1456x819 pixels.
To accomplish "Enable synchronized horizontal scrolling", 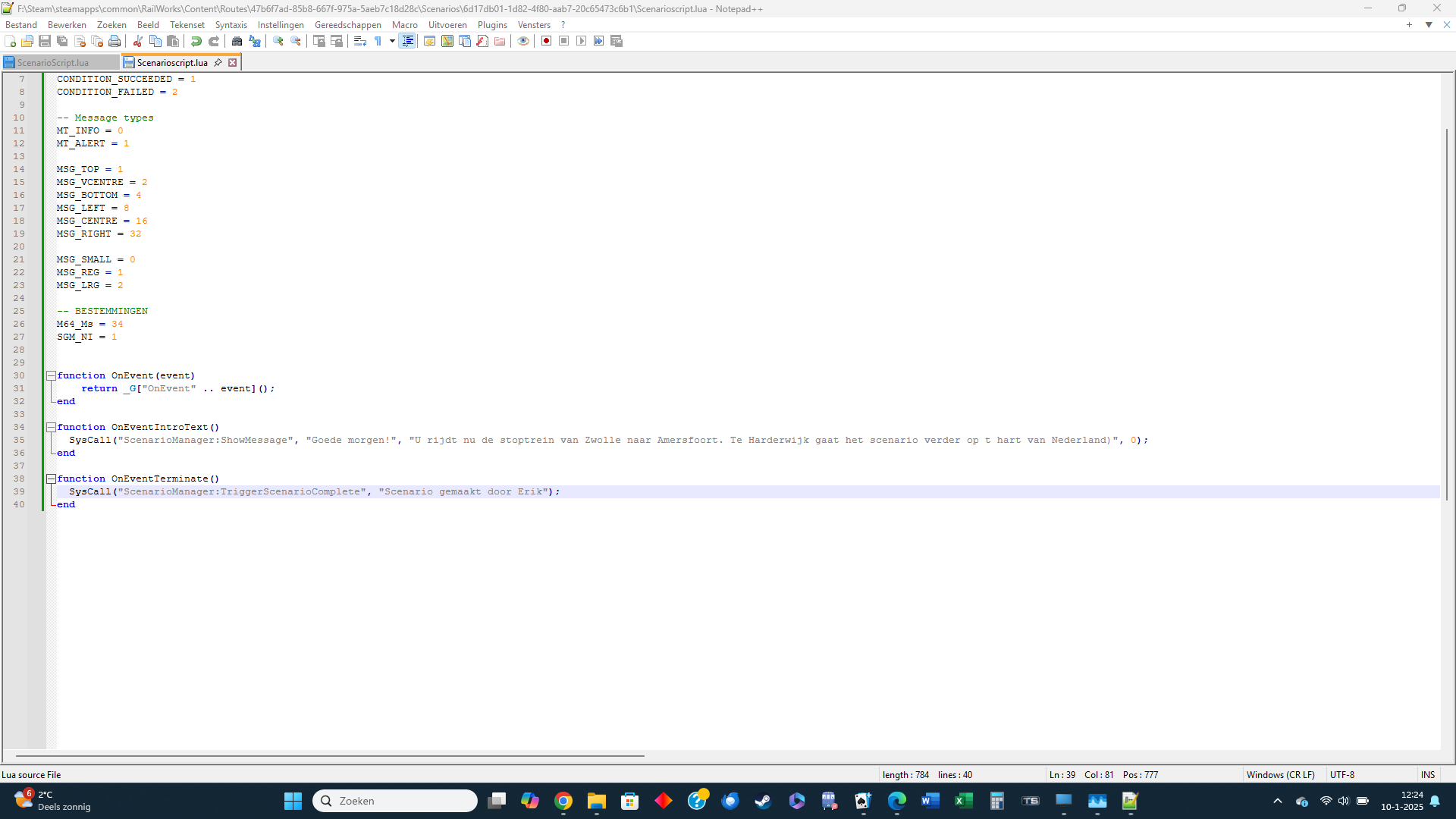I will 337,41.
